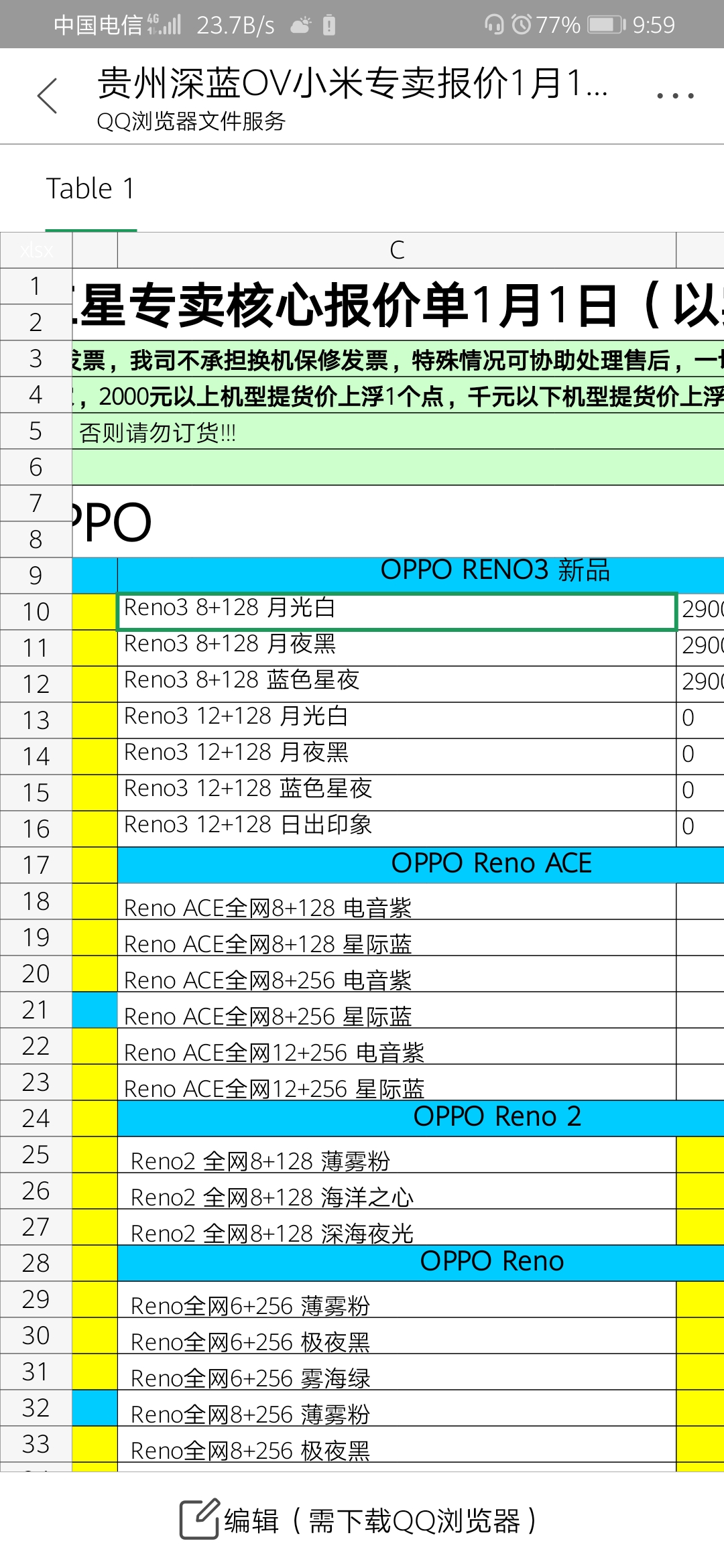Tap the signal strength status icon
Image resolution: width=724 pixels, height=1568 pixels.
pyautogui.click(x=165, y=25)
